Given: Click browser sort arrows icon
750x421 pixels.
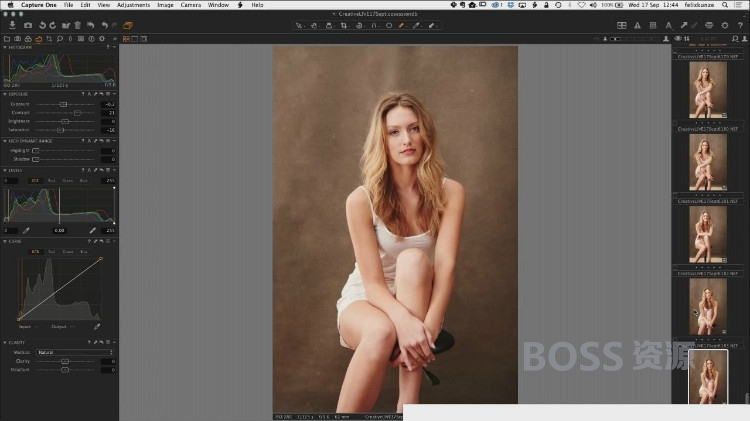Looking at the screenshot, I should [687, 39].
